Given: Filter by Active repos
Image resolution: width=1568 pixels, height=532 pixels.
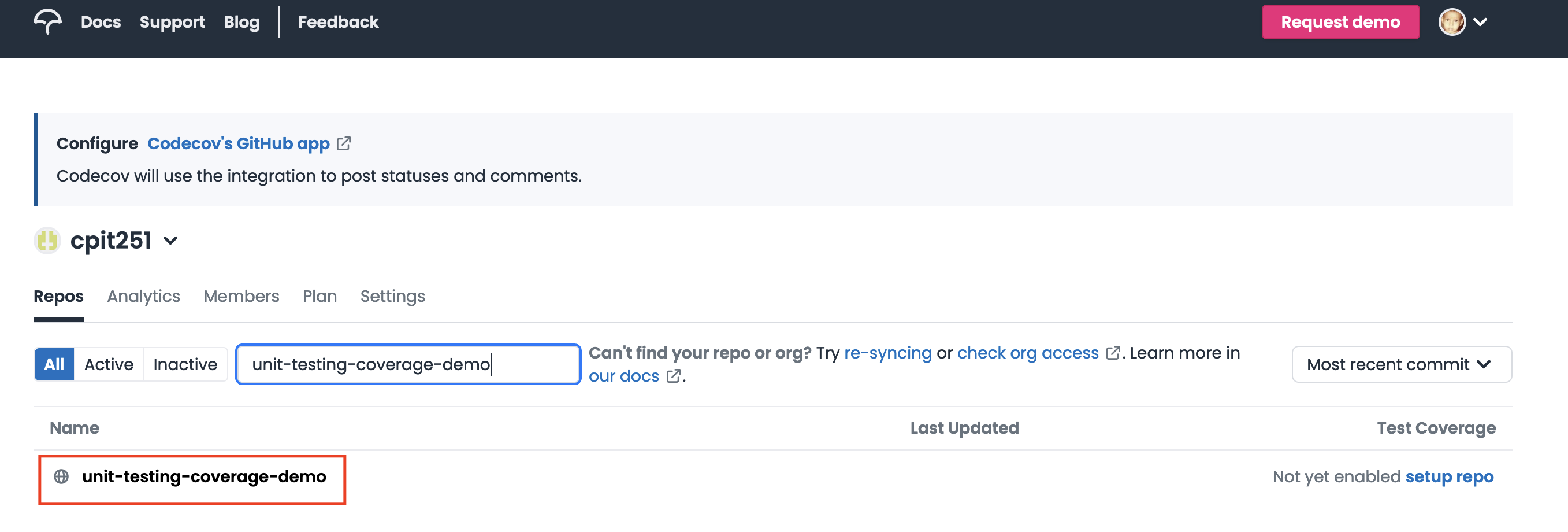Looking at the screenshot, I should point(109,364).
